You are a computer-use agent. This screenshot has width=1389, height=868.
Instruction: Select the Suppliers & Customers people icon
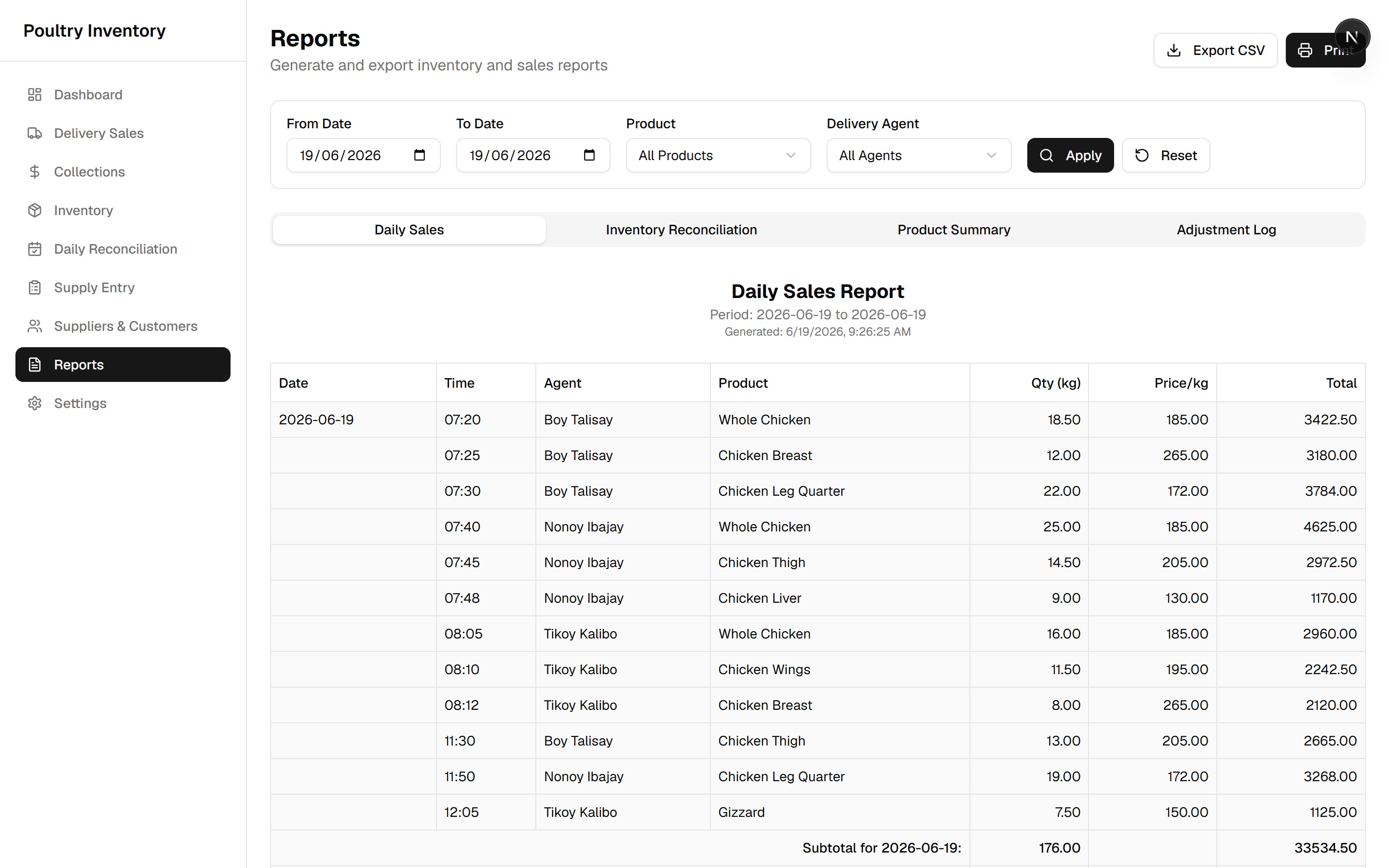(34, 326)
